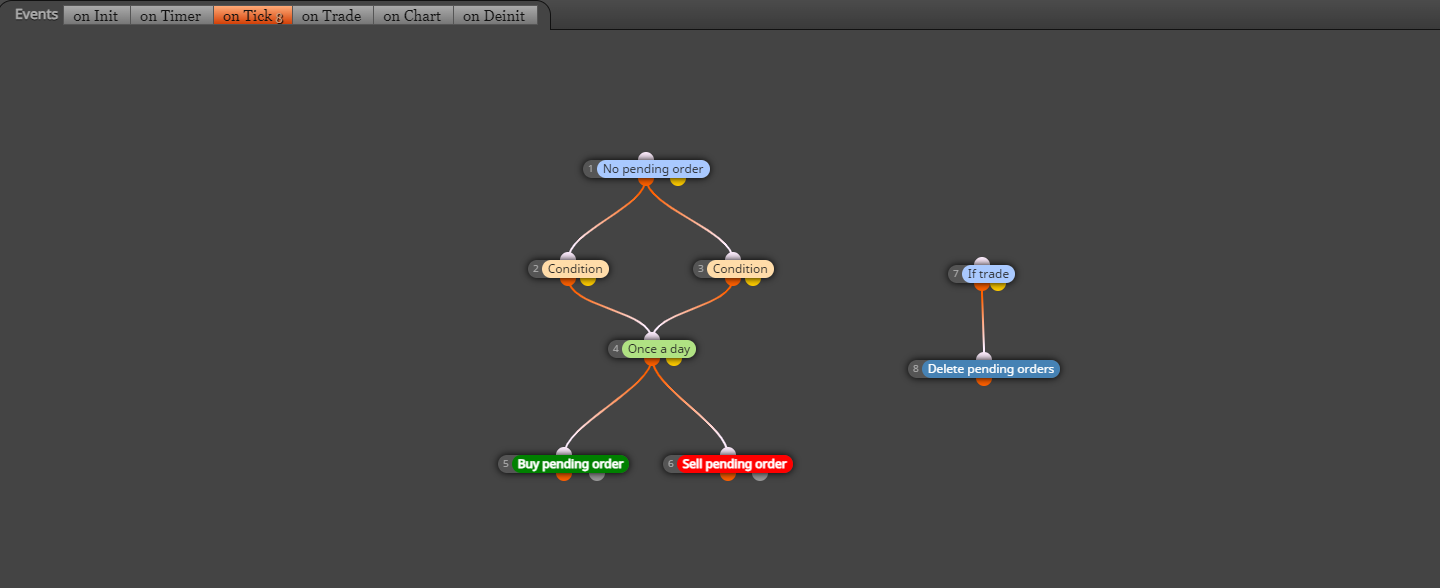Click the grey output connector under Buy pending order
Screen dimensions: 1440x588
coord(597,475)
